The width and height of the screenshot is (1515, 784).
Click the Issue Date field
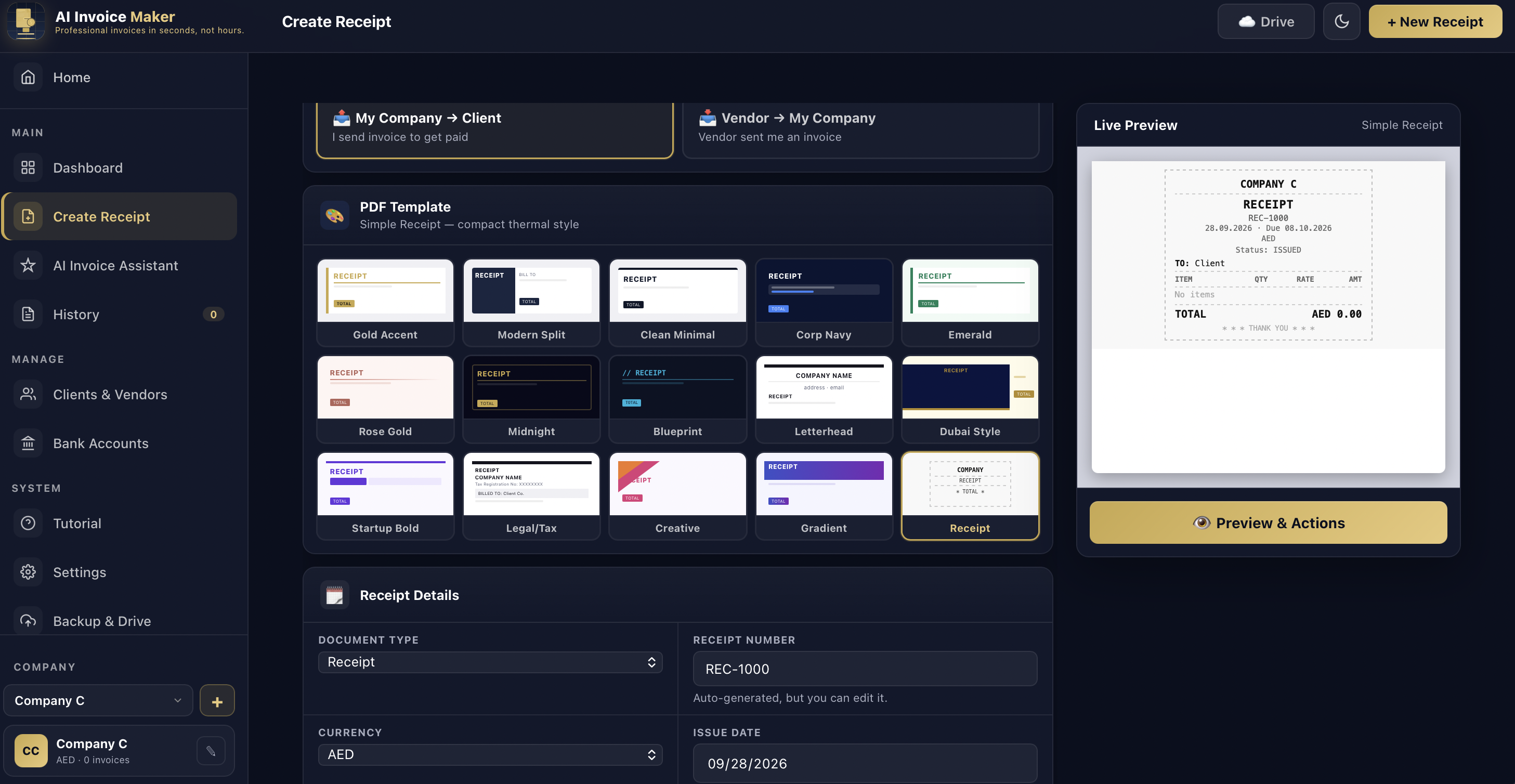pyautogui.click(x=865, y=763)
